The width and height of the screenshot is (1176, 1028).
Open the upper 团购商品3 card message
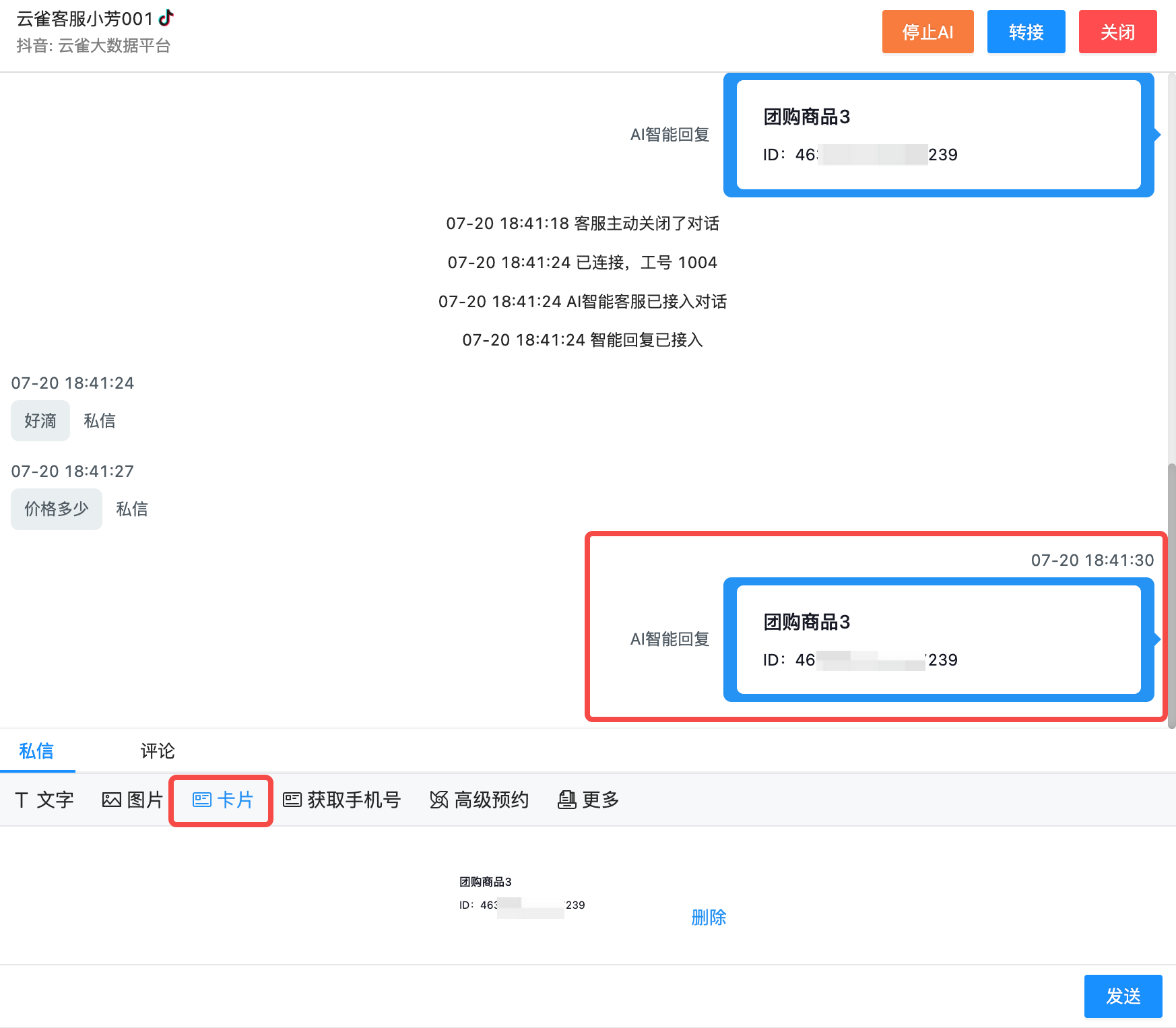[938, 135]
